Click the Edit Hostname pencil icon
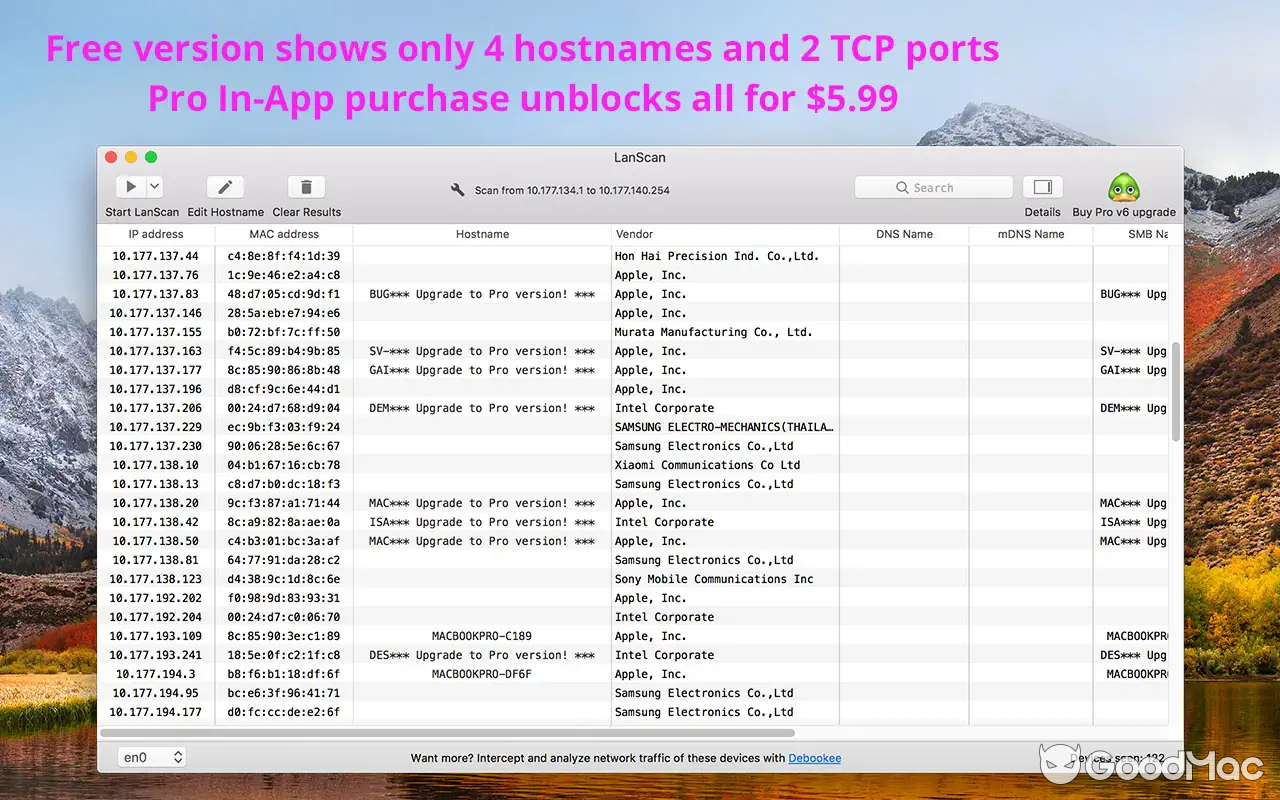 coord(225,187)
